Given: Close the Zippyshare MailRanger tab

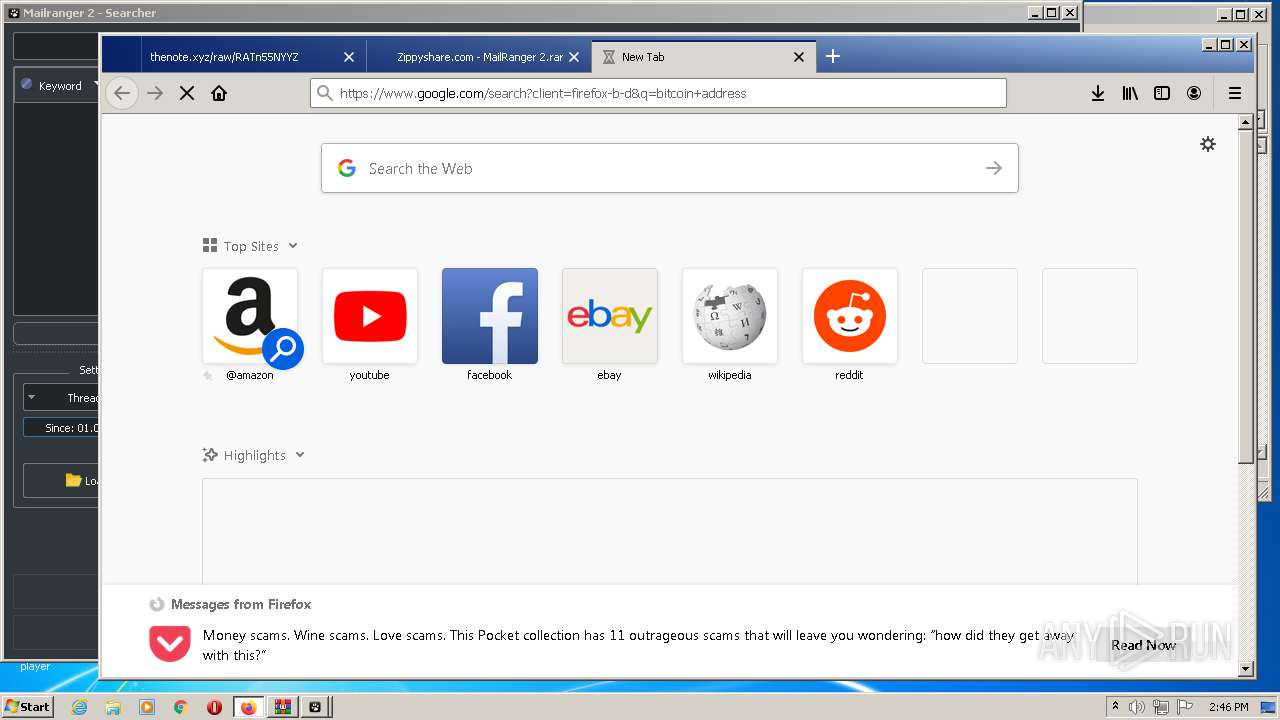Looking at the screenshot, I should [x=574, y=57].
